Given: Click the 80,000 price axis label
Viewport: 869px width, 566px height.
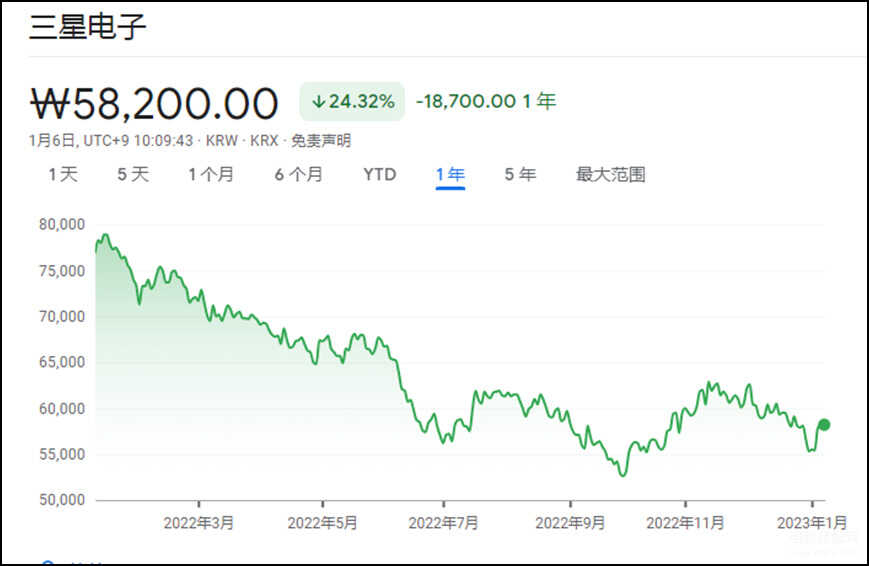Looking at the screenshot, I should point(62,225).
